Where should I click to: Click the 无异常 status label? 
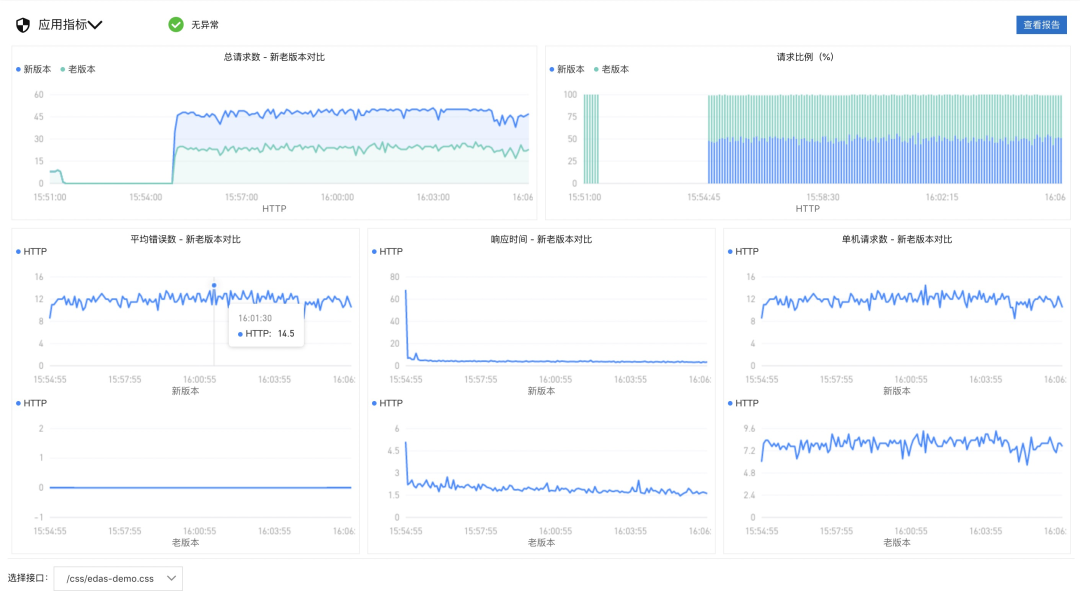205,25
